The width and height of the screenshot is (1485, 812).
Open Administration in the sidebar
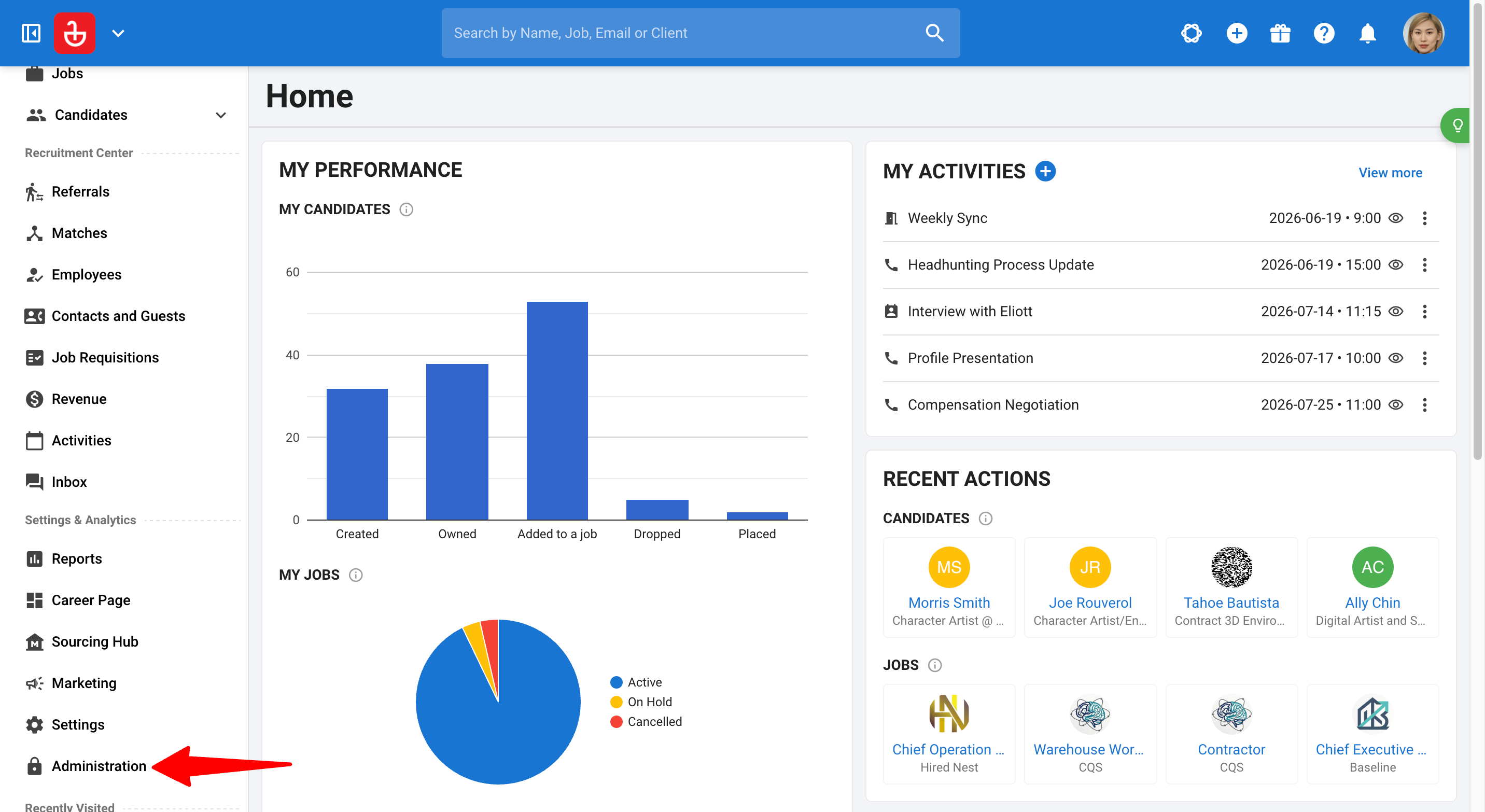(x=99, y=765)
